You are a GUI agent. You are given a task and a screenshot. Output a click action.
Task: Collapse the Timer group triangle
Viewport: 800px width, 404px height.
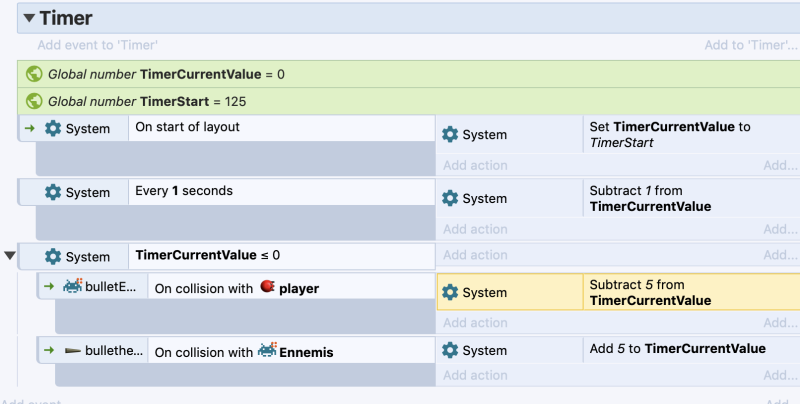point(29,18)
